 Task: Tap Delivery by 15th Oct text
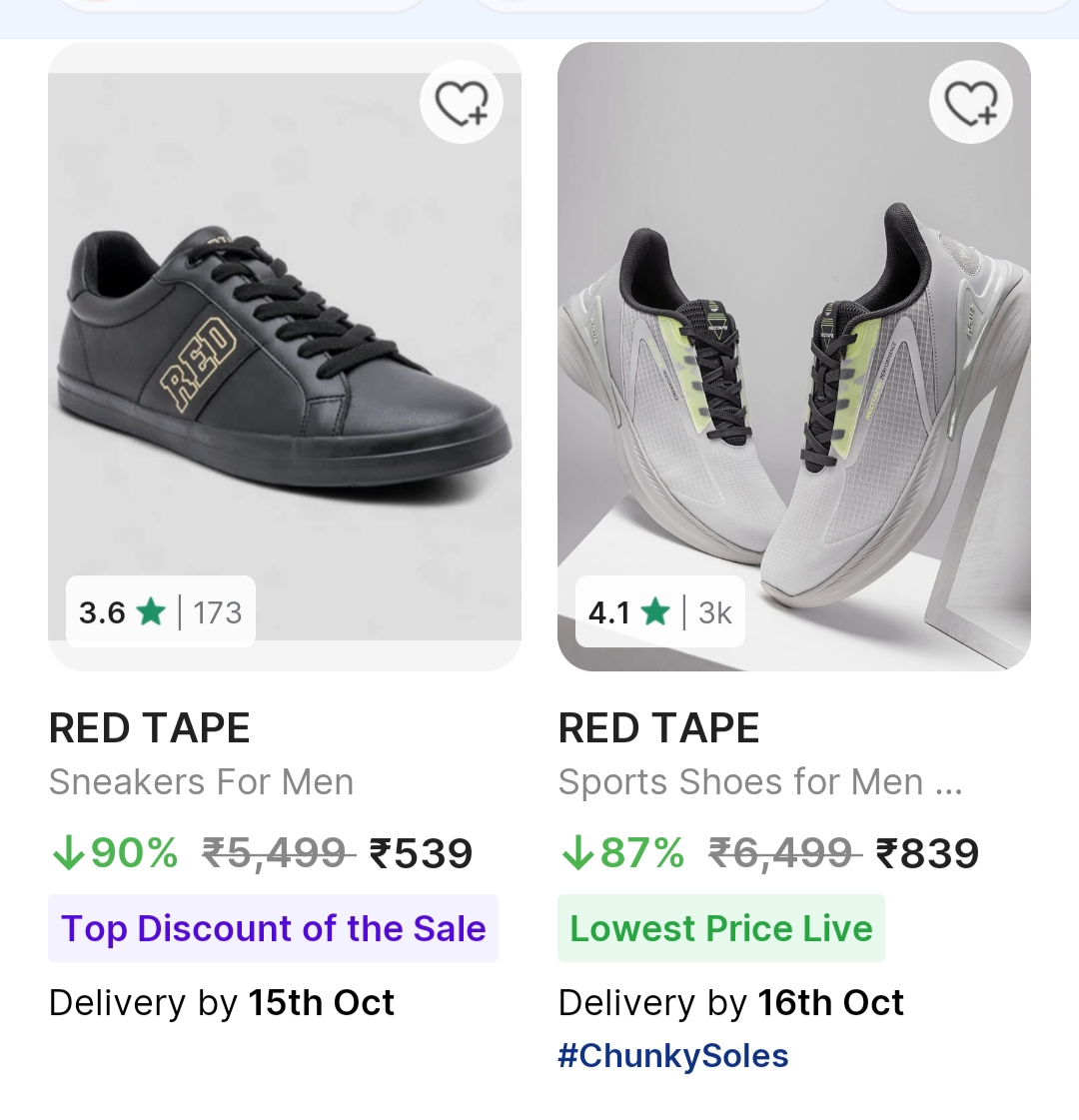coord(222,1002)
